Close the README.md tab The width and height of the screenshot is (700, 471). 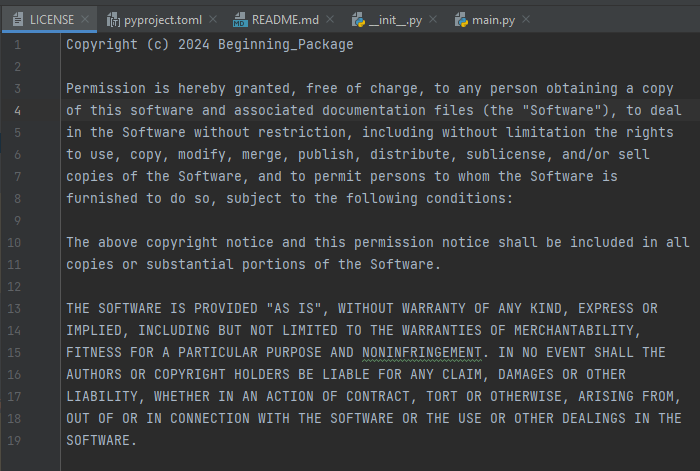330,19
